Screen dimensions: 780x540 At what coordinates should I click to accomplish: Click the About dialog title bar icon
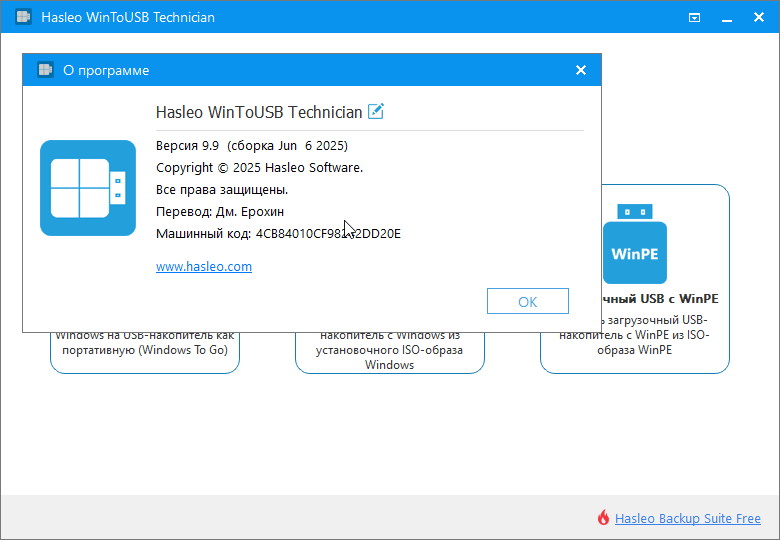(x=45, y=70)
